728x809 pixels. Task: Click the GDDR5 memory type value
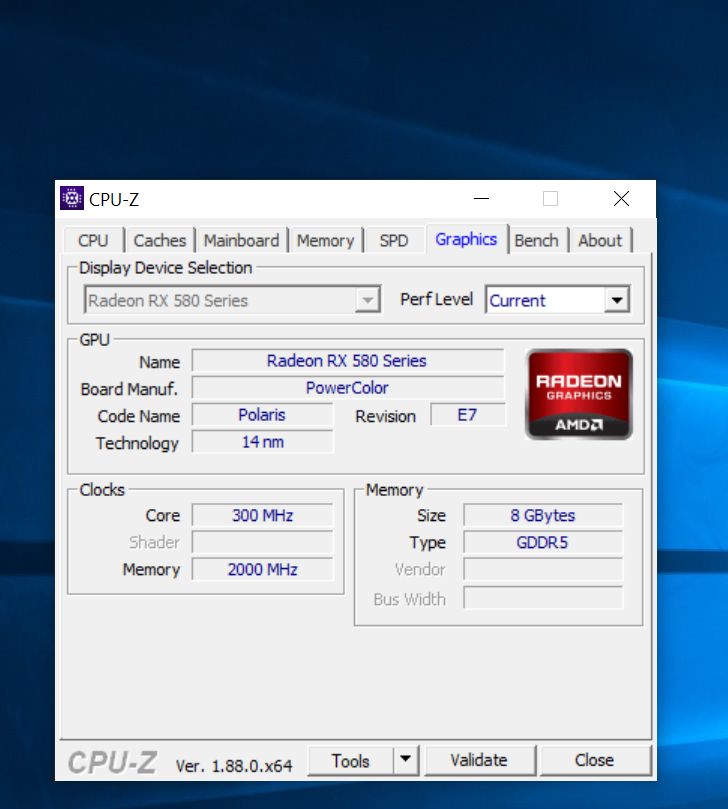pos(543,542)
